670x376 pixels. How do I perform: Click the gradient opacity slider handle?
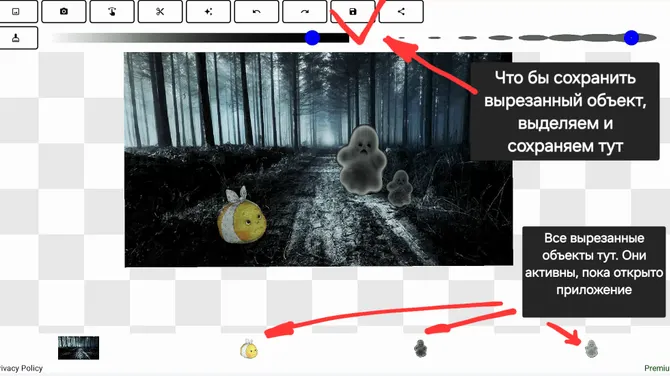point(312,38)
